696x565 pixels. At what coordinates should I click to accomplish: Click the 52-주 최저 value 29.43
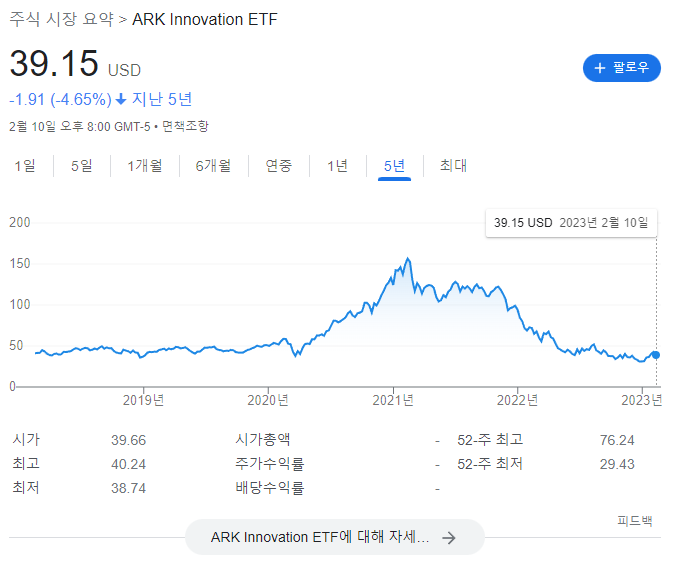617,464
